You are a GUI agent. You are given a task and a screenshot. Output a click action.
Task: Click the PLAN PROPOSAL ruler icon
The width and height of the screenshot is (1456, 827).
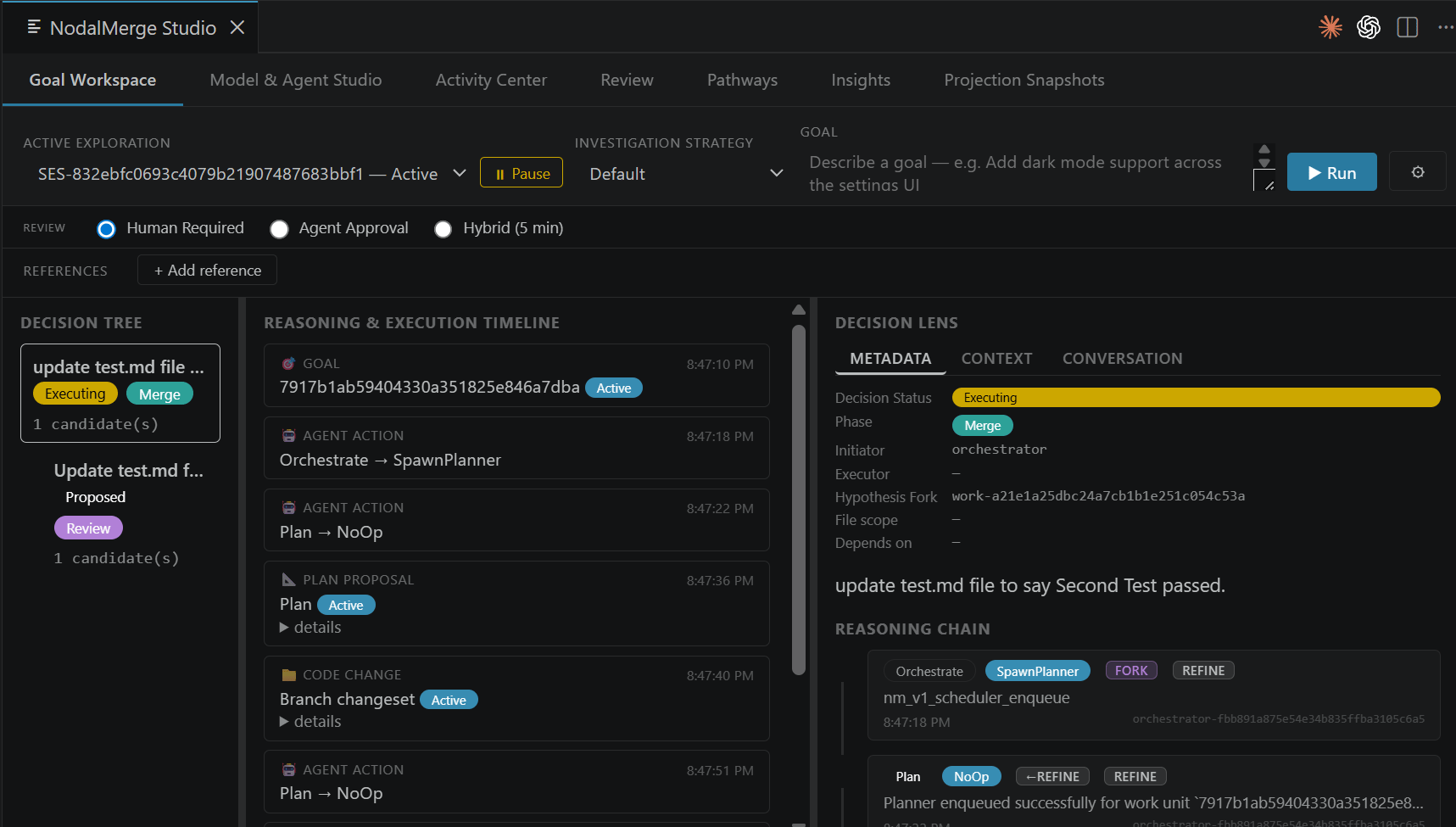coord(288,579)
